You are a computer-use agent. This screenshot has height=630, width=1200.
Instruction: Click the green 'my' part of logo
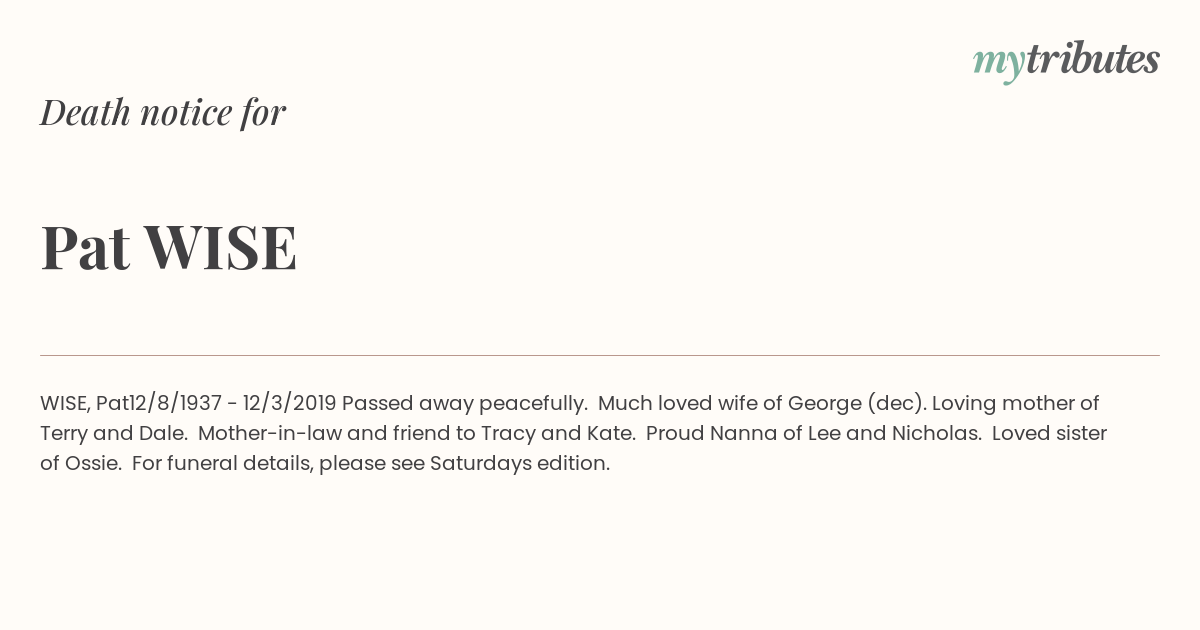[998, 64]
